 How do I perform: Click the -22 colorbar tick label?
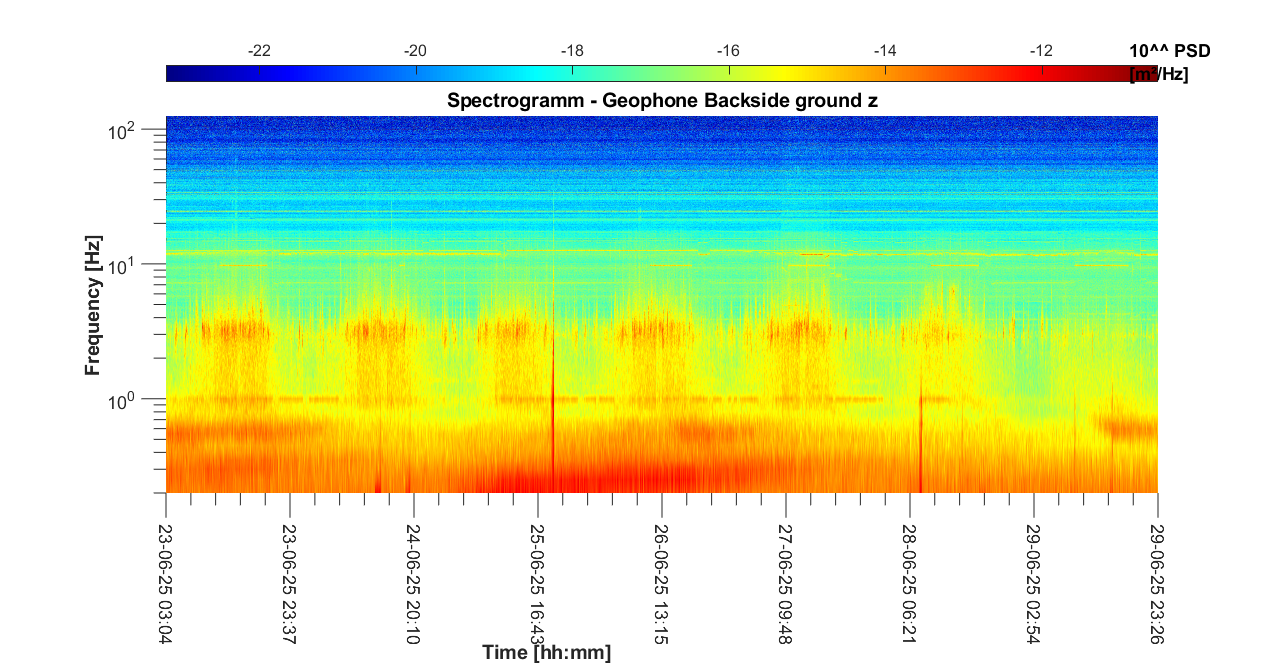[x=259, y=51]
